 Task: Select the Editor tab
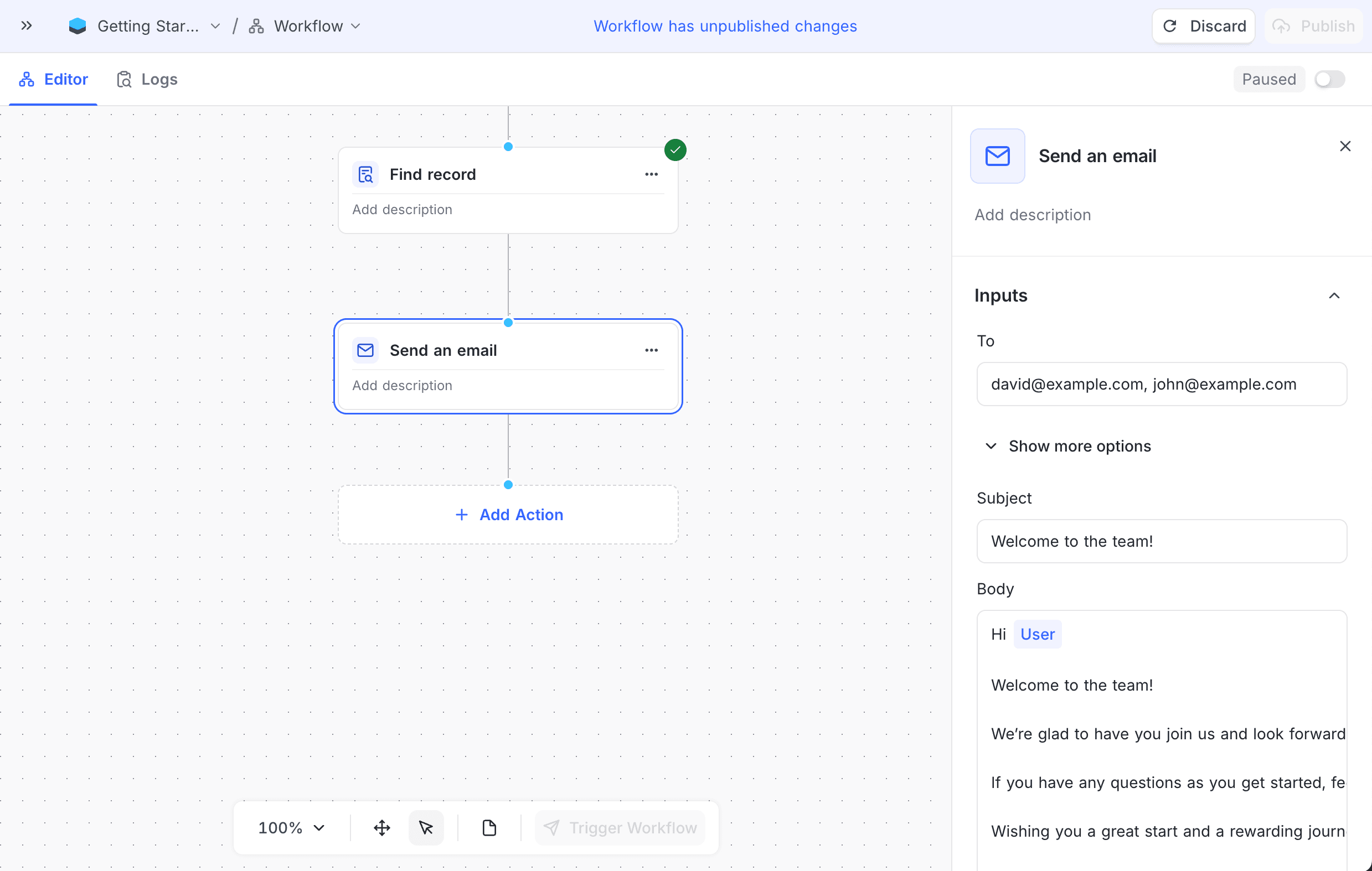tap(54, 79)
